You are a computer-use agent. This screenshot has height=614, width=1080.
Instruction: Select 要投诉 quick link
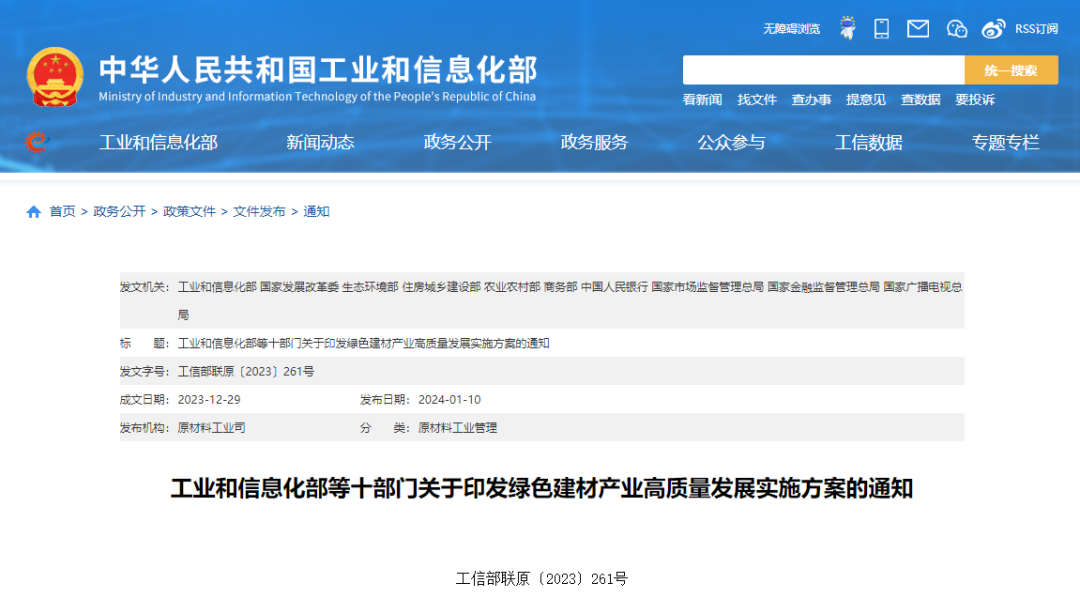click(975, 100)
